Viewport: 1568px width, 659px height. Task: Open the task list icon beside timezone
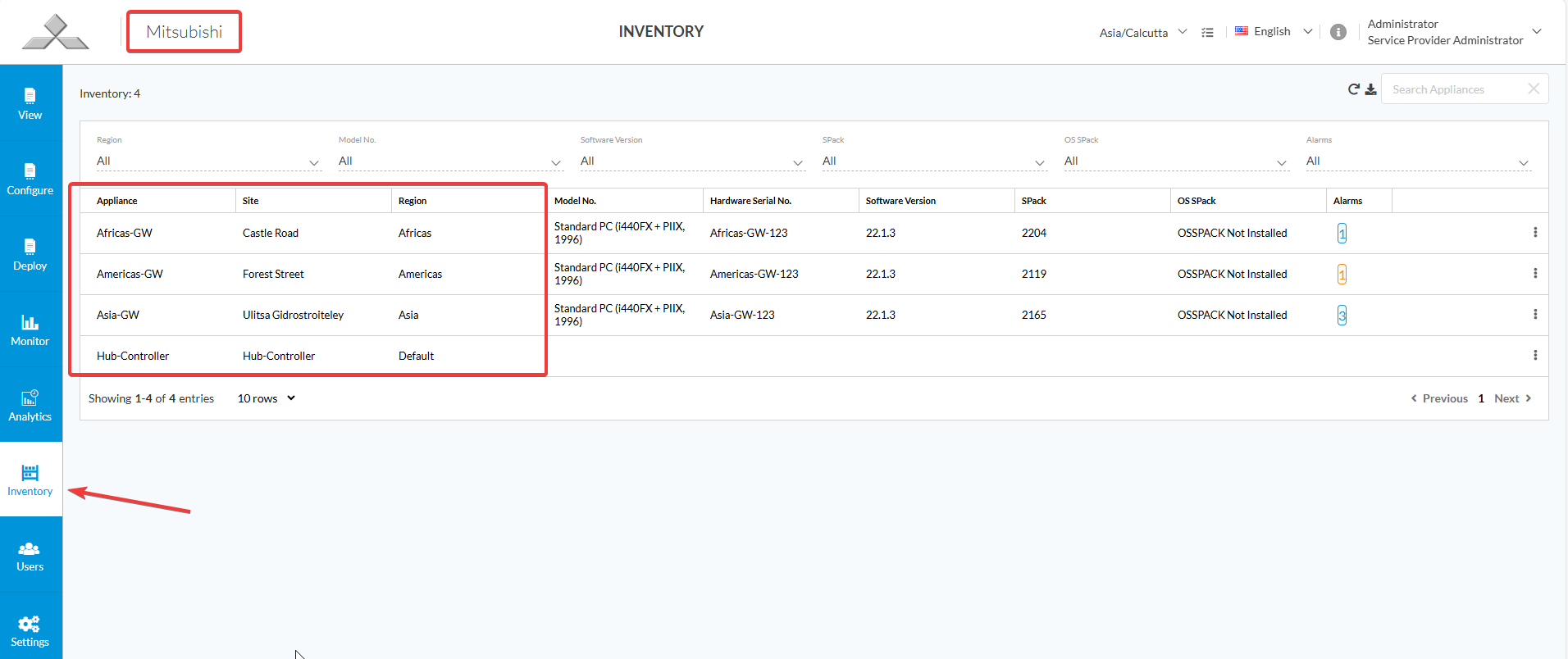click(1207, 32)
